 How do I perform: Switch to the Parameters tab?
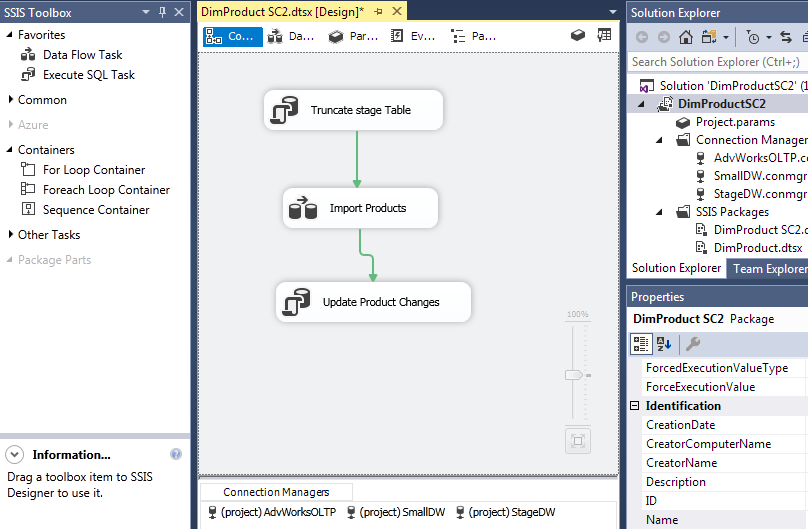click(x=353, y=36)
